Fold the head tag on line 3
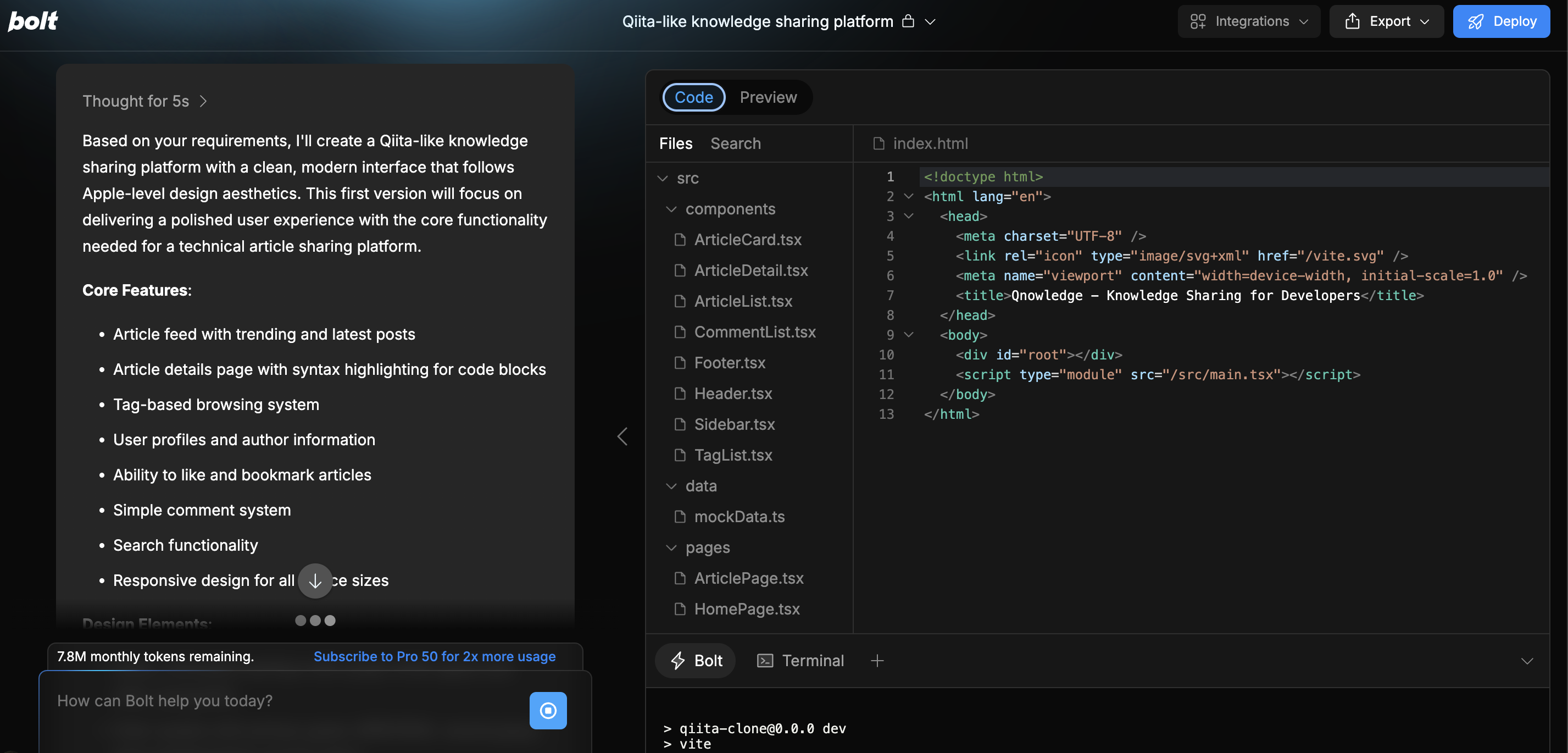Viewport: 1568px width, 753px height. (x=908, y=216)
